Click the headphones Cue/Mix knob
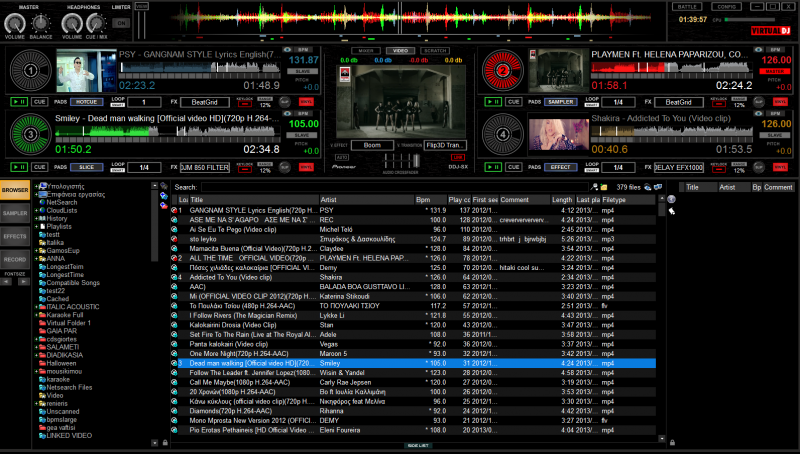Image resolution: width=800 pixels, height=454 pixels. [x=96, y=23]
